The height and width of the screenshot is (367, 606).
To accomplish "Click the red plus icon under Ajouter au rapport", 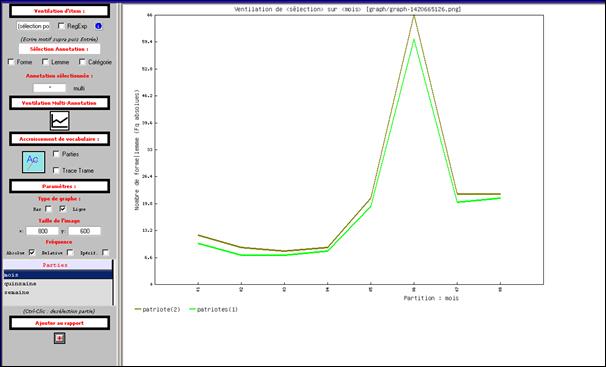I will (59, 338).
